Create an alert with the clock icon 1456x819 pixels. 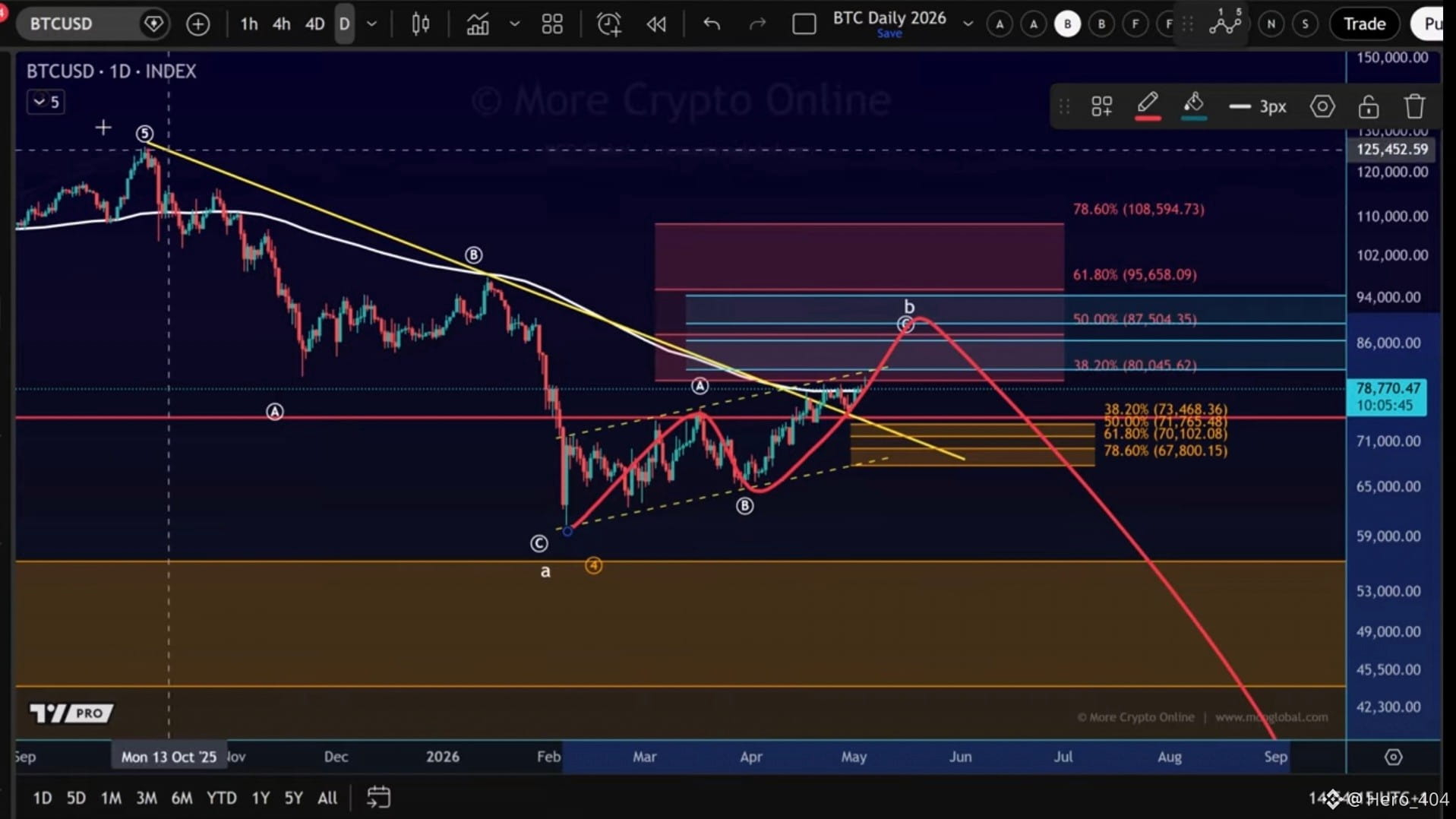(x=608, y=24)
